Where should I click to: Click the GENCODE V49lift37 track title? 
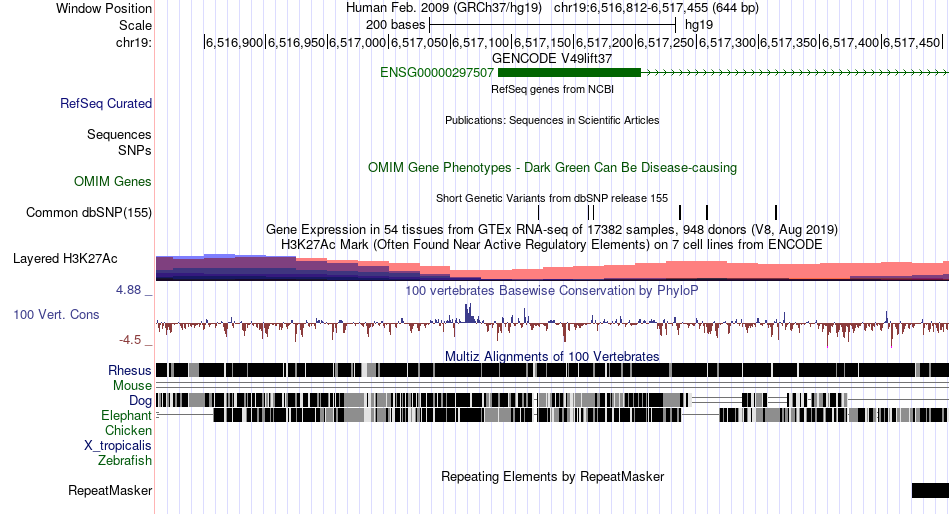[x=552, y=59]
